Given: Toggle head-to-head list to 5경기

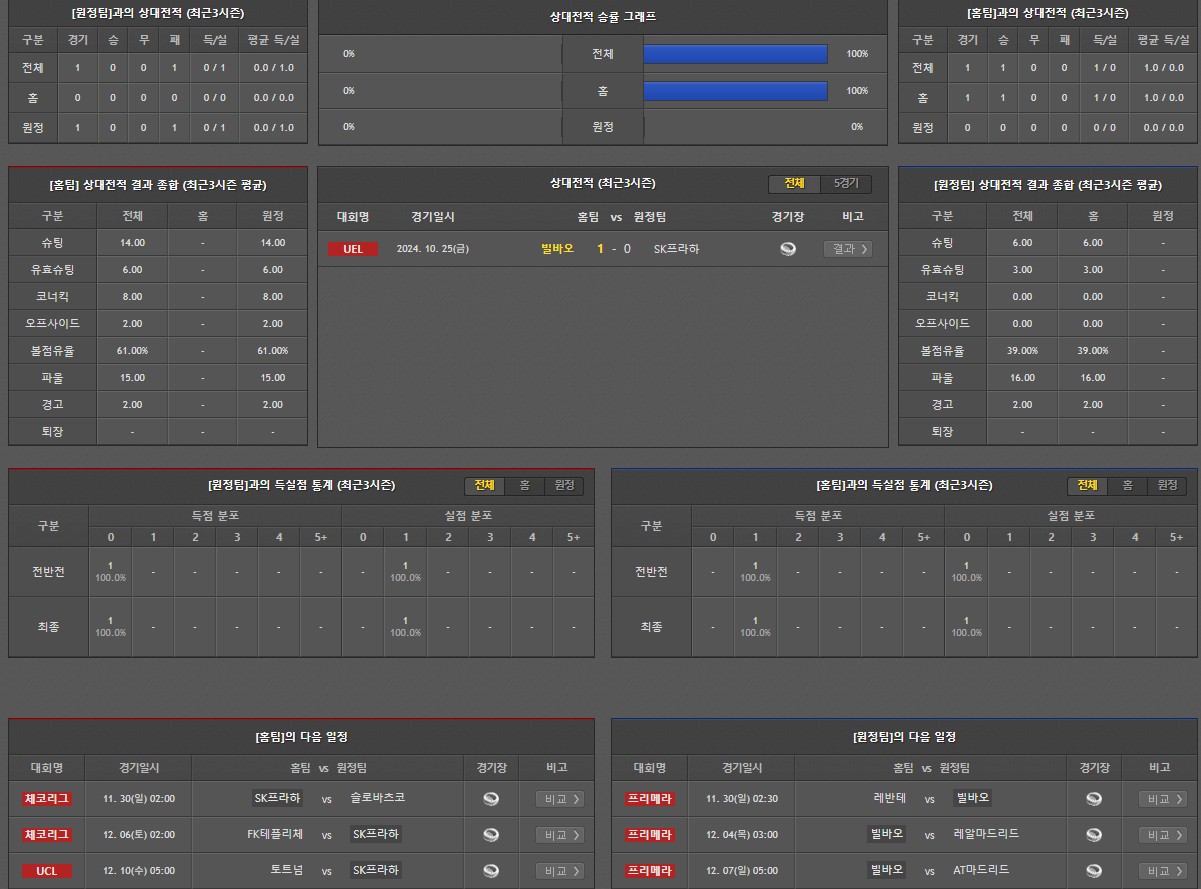Looking at the screenshot, I should (x=846, y=184).
